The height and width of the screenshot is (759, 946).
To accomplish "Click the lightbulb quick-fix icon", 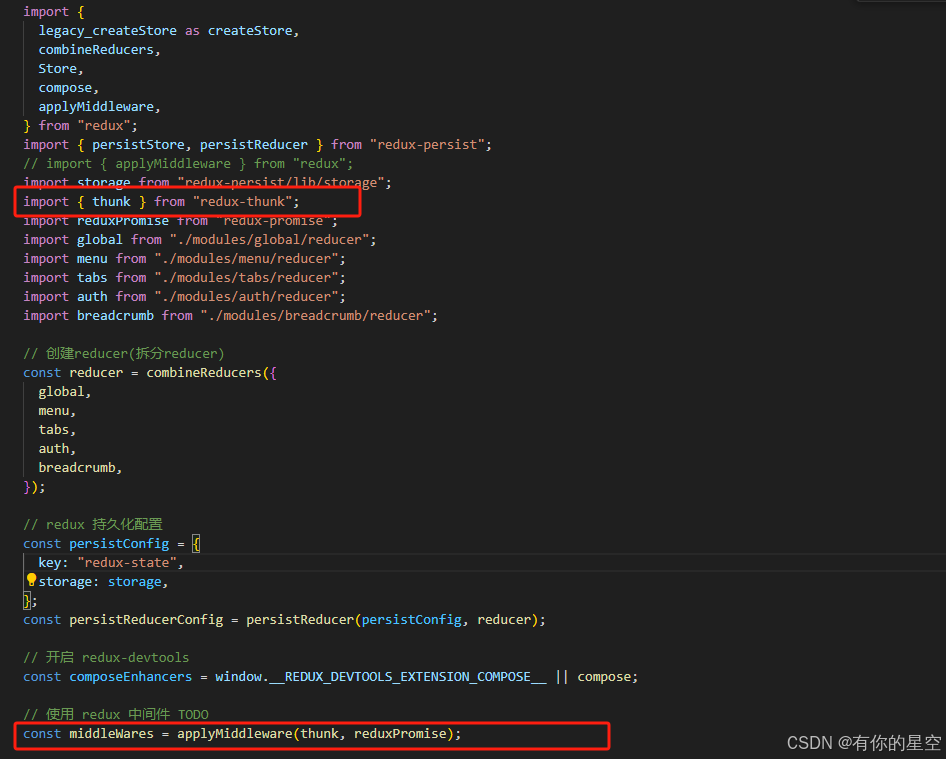I will point(31,580).
